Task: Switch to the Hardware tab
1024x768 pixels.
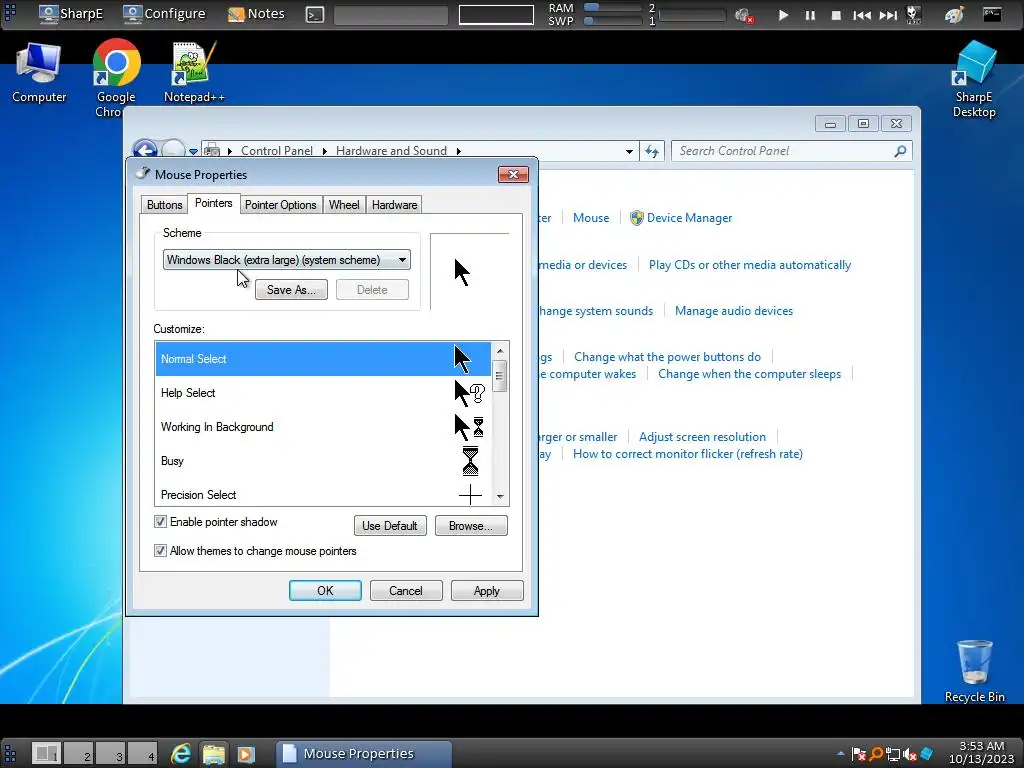Action: tap(394, 204)
